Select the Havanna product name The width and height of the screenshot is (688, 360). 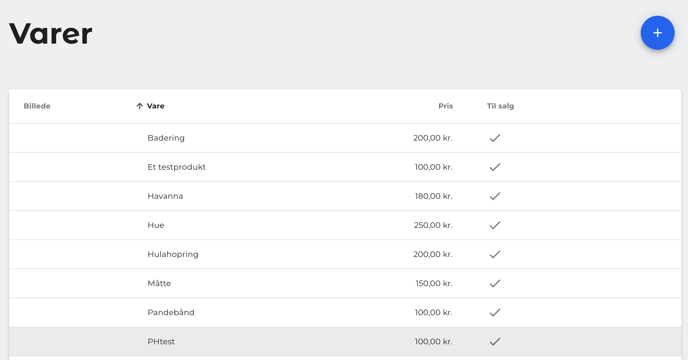click(x=165, y=196)
